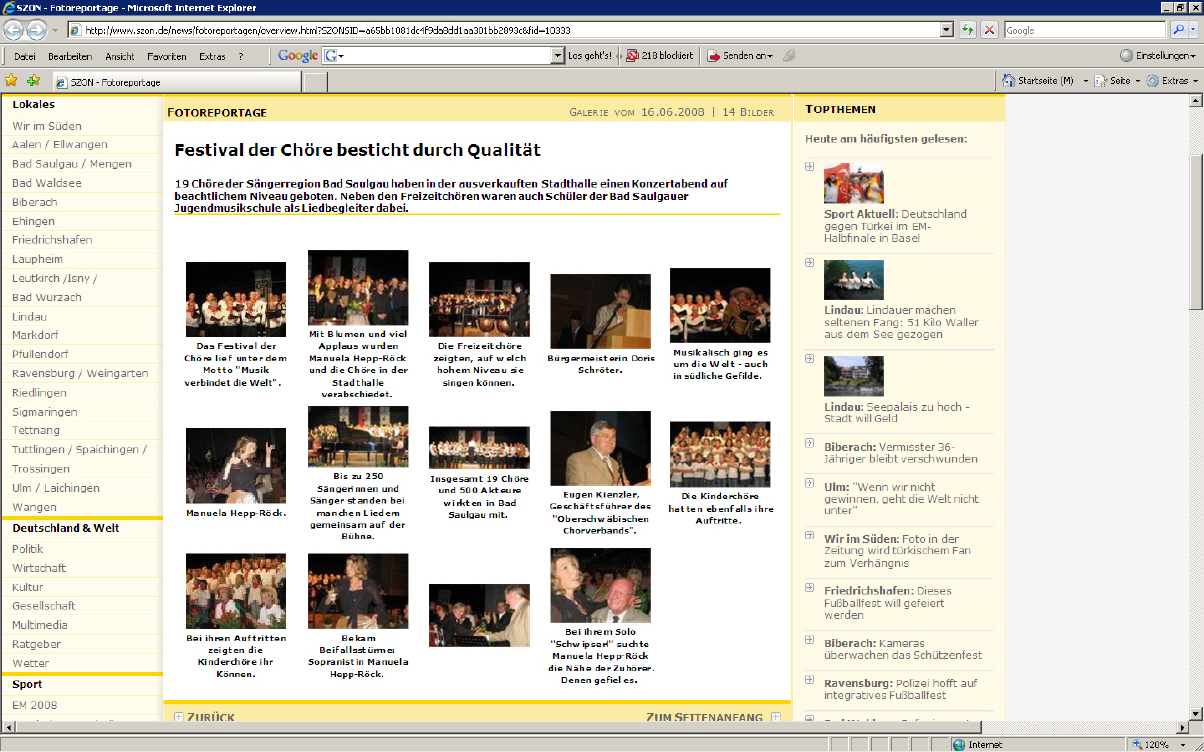1204x752 pixels.
Task: Open Favorites Center star icon
Action: pyautogui.click(x=12, y=81)
